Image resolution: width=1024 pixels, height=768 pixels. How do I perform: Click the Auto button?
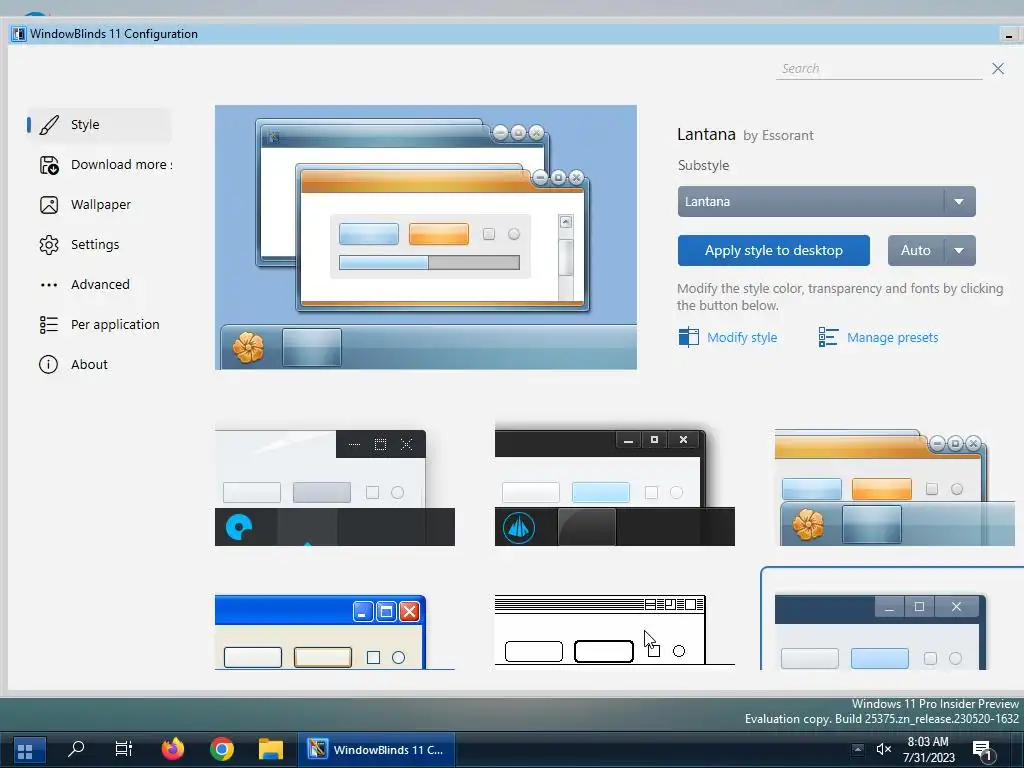tap(916, 250)
